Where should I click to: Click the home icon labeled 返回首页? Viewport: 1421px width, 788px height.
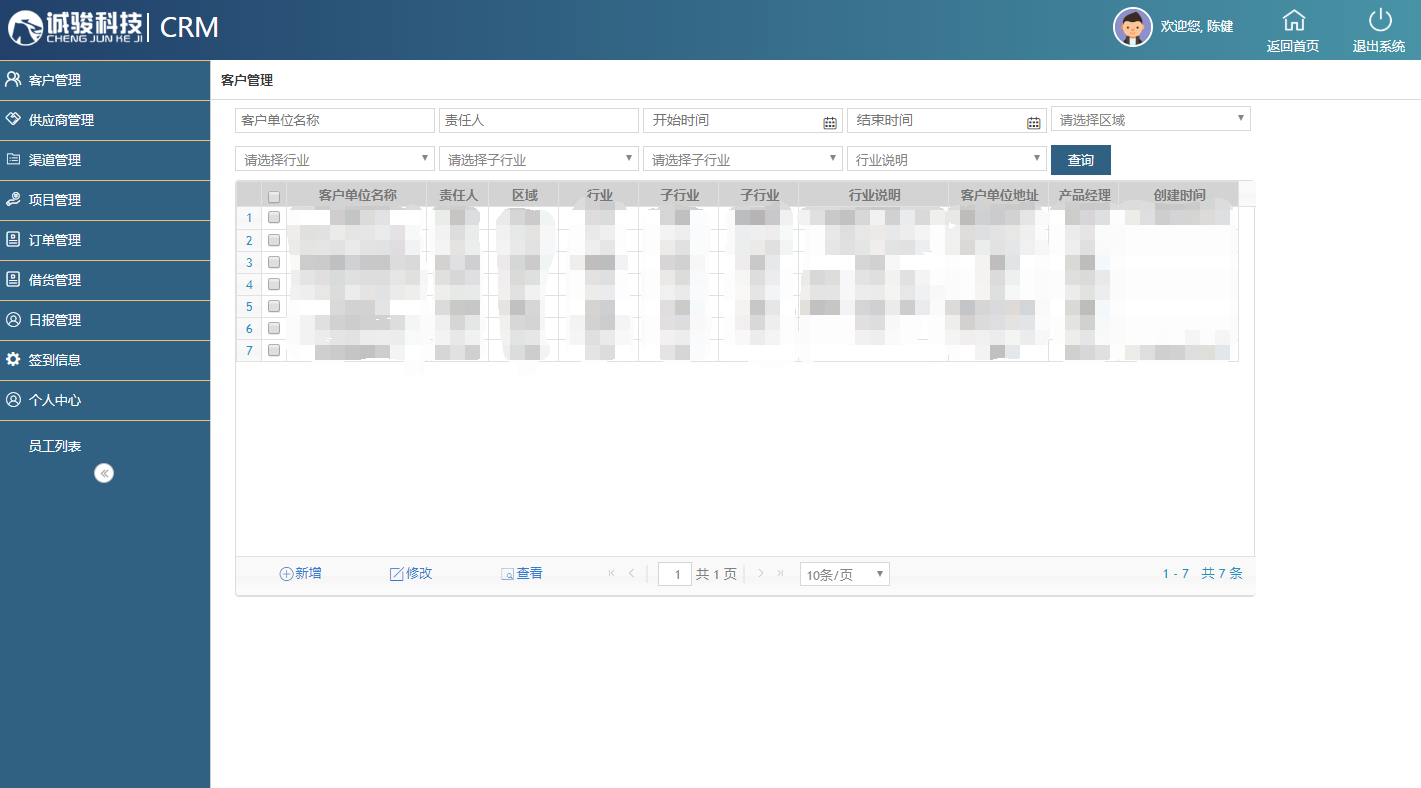pos(1293,20)
